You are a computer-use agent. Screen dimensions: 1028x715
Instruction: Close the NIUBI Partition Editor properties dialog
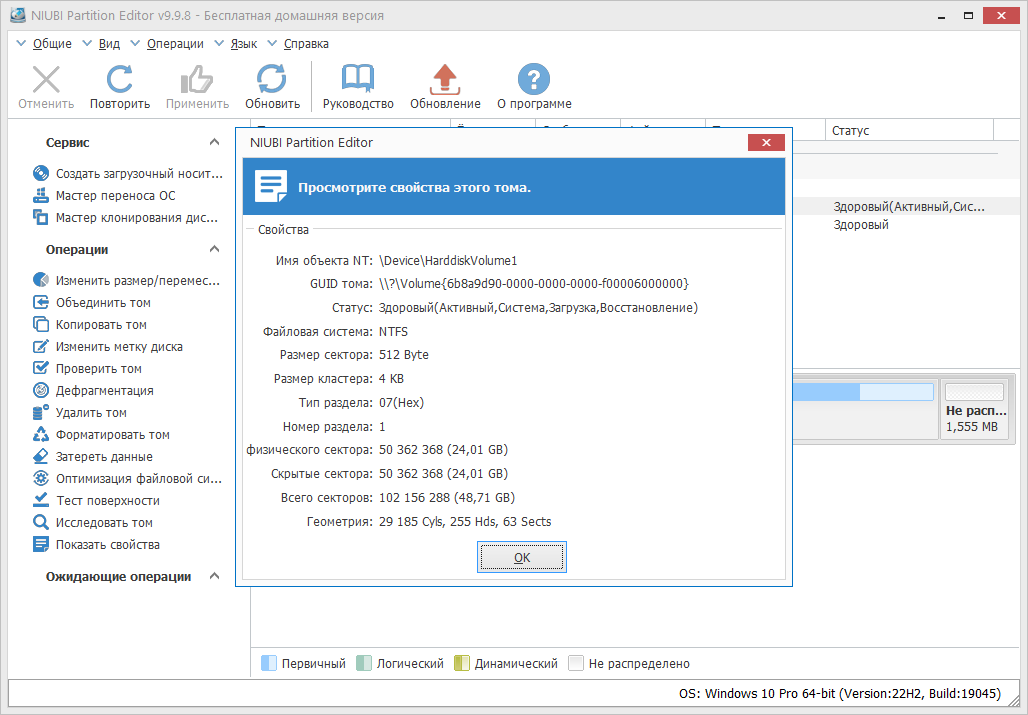coord(766,142)
